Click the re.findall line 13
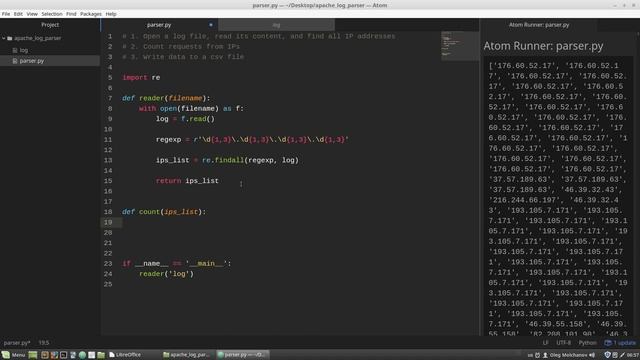This screenshot has width=640, height=360. [x=227, y=160]
